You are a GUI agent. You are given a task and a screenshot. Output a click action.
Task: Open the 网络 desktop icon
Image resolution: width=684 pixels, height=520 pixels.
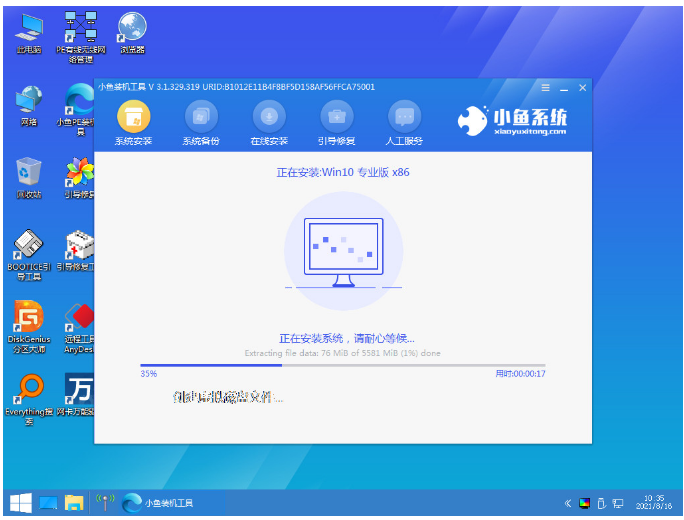(29, 106)
